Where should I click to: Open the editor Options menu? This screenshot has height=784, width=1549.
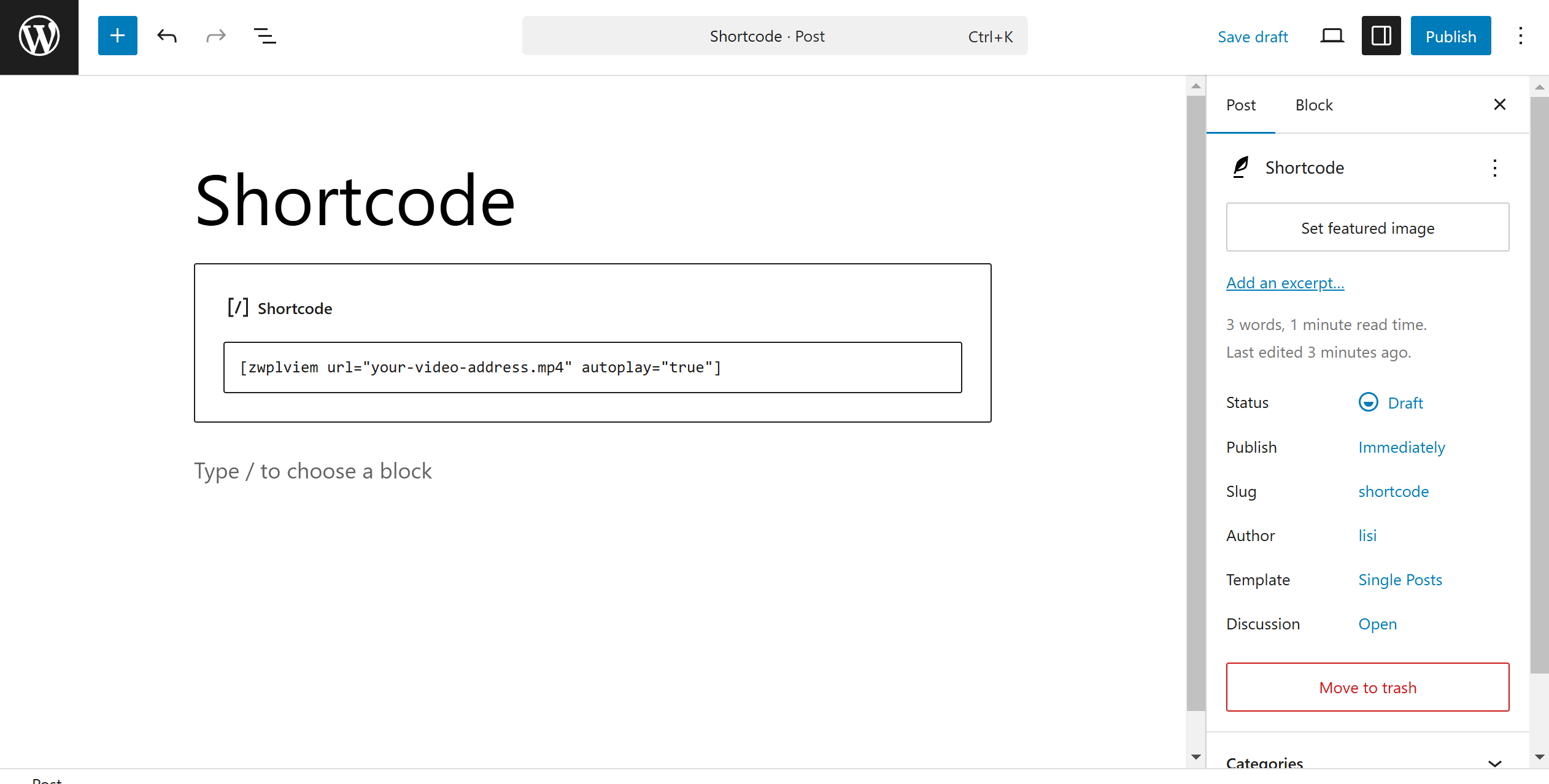tap(1521, 36)
